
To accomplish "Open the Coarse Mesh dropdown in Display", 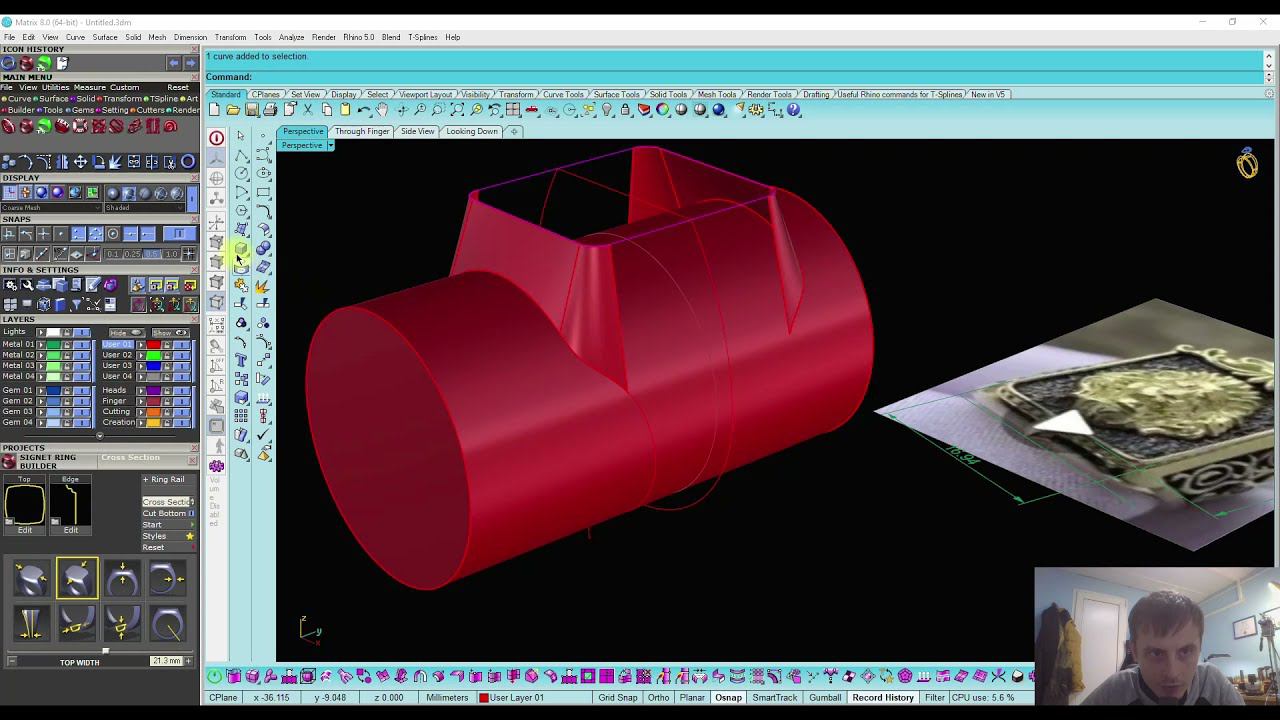I will pyautogui.click(x=52, y=208).
